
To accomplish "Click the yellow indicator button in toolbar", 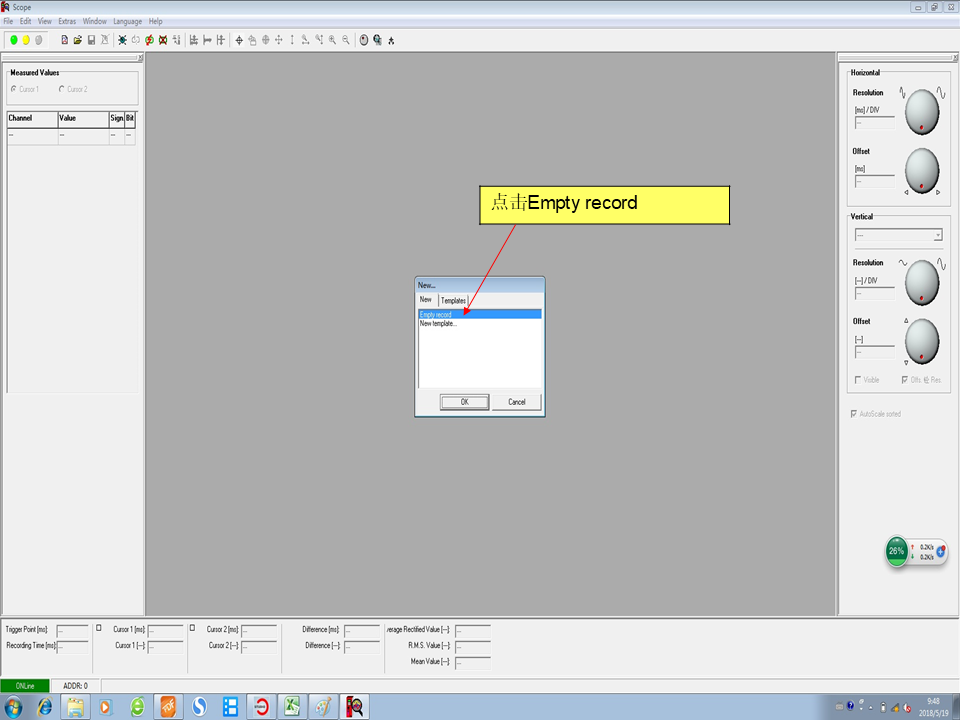I will [26, 40].
